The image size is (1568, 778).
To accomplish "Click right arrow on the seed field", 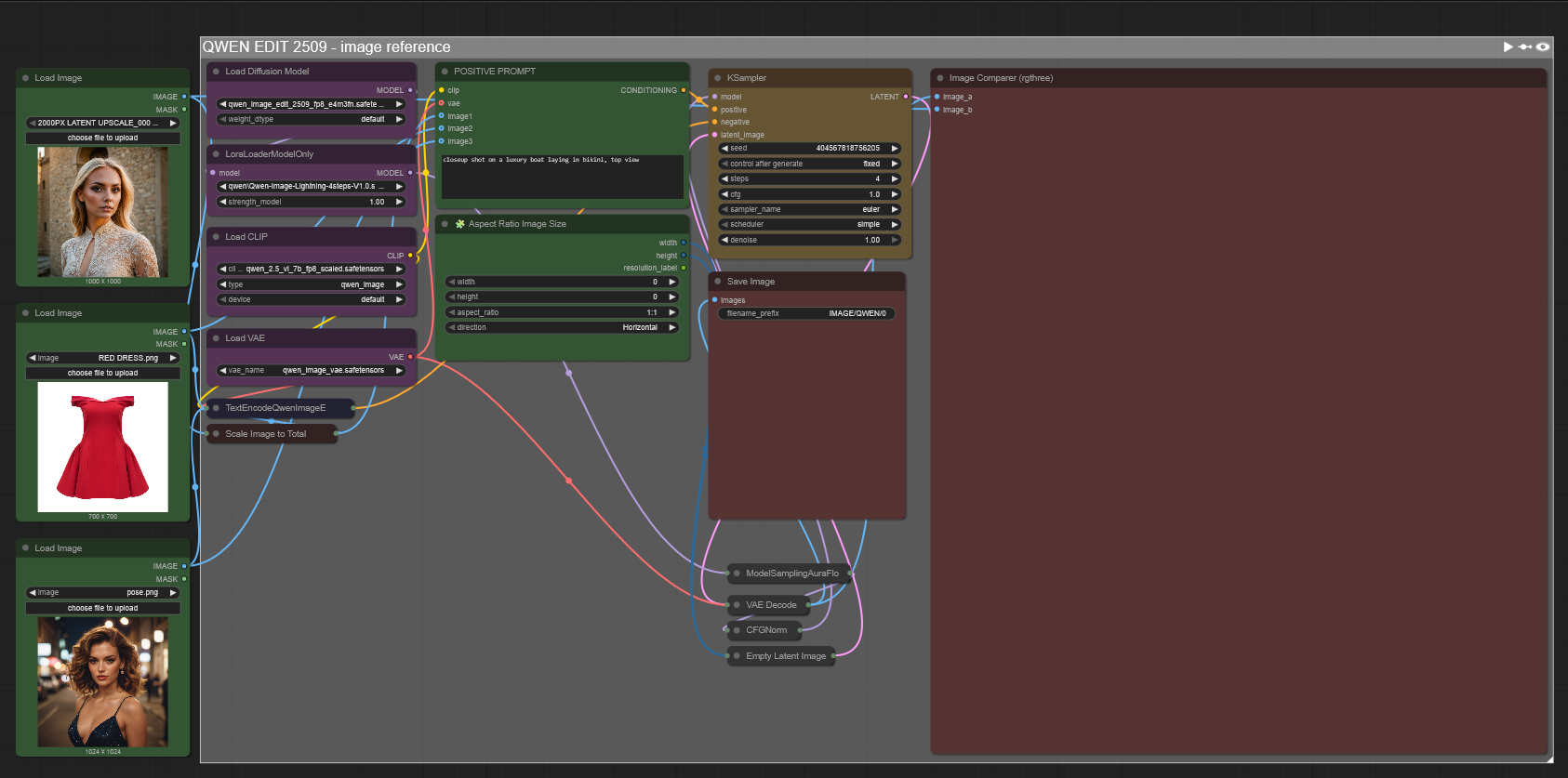I will pyautogui.click(x=895, y=149).
